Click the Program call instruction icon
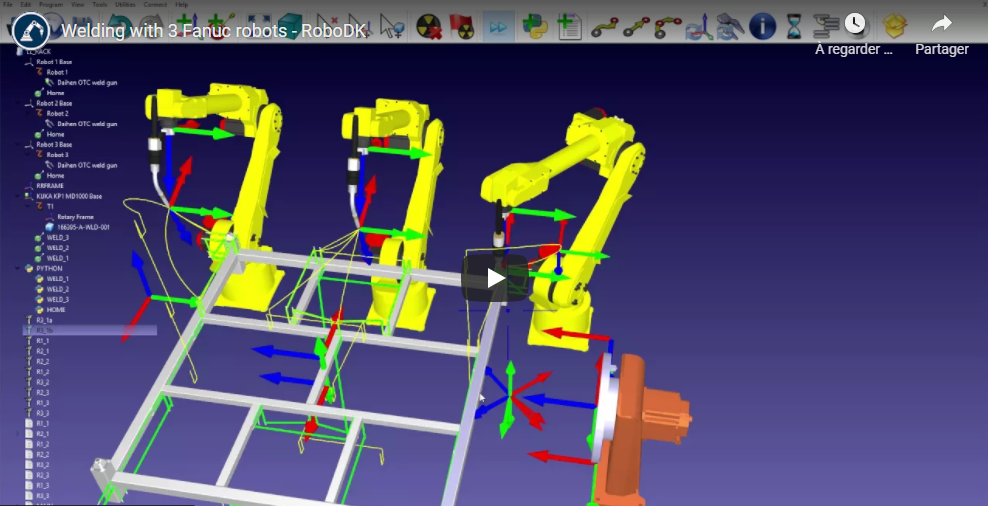The width and height of the screenshot is (988, 506). [x=825, y=26]
